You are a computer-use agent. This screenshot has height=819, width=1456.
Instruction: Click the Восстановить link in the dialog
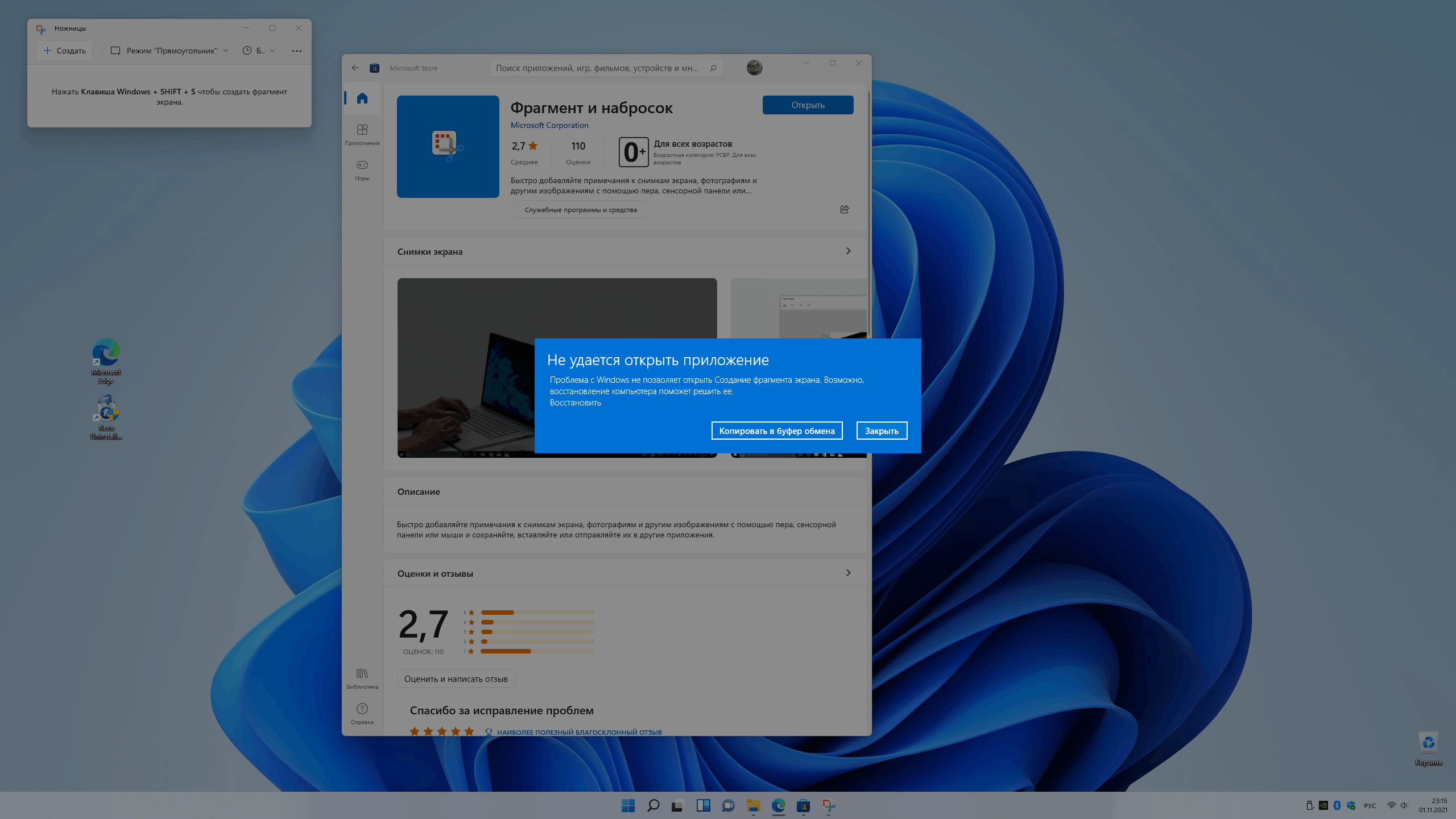575,403
